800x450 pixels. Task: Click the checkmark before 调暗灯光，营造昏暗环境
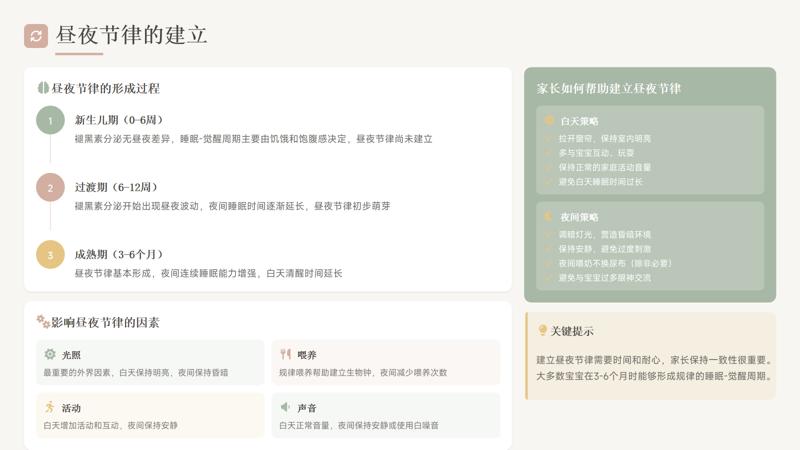tap(548, 234)
